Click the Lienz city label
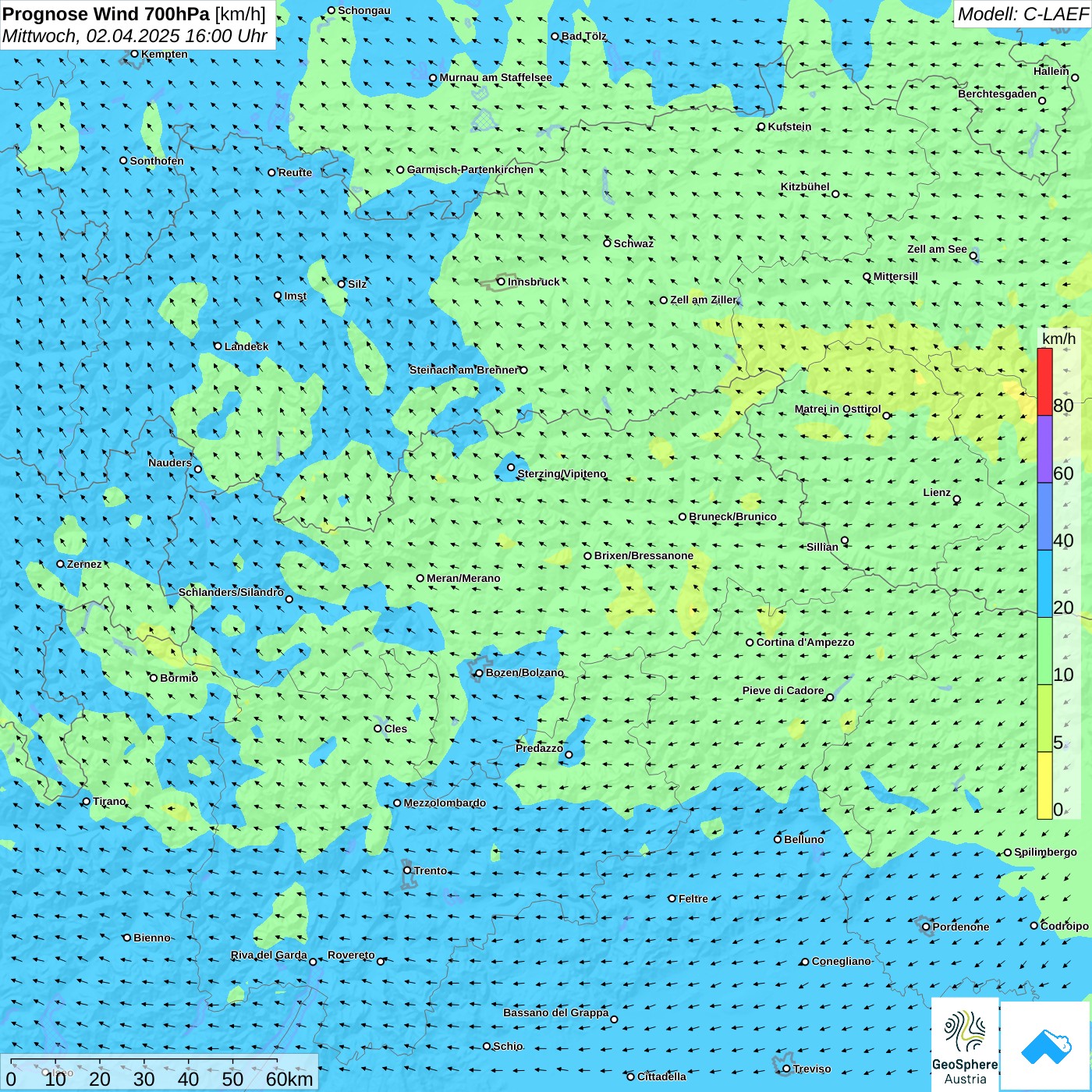The width and height of the screenshot is (1092, 1092). (x=937, y=492)
